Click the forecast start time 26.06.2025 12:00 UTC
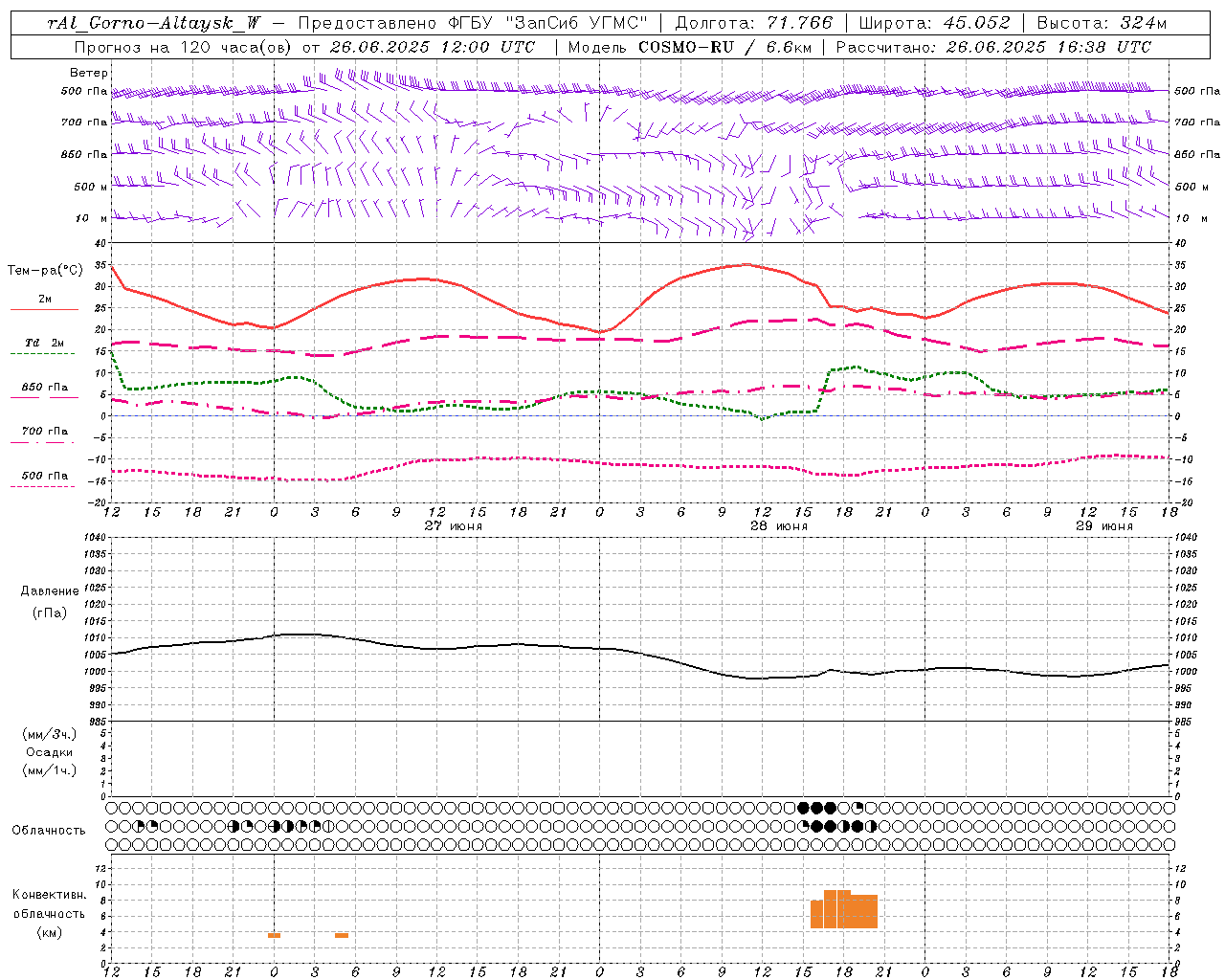This screenshot has width=1225, height=980. tap(433, 47)
